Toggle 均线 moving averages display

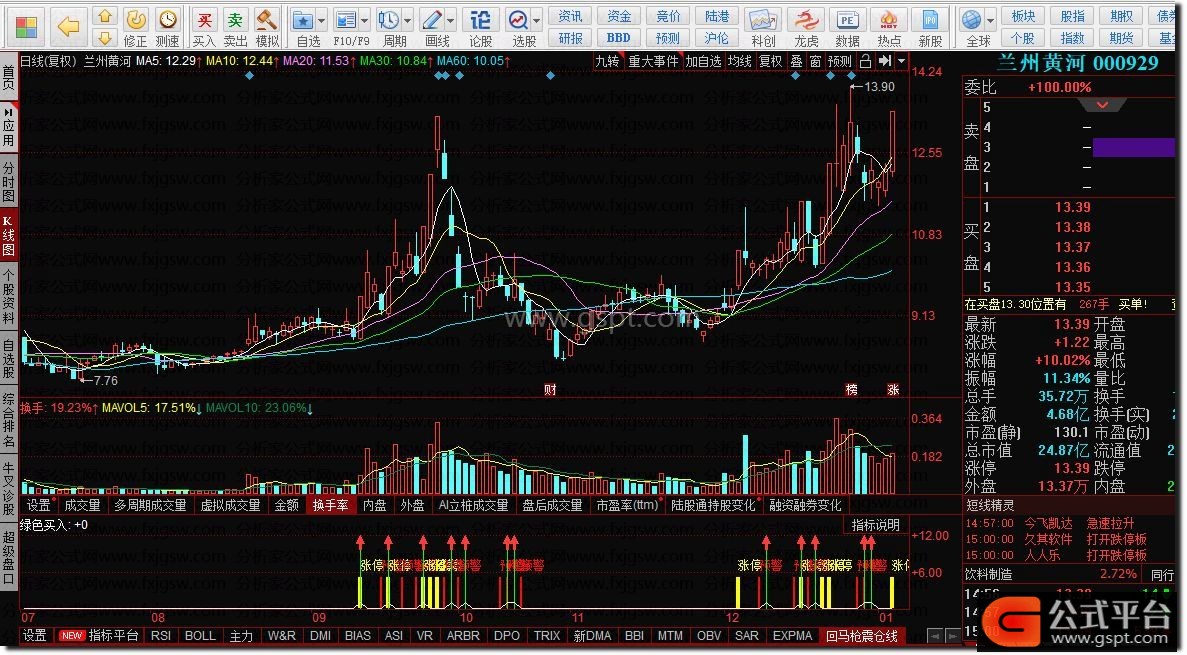[x=740, y=61]
